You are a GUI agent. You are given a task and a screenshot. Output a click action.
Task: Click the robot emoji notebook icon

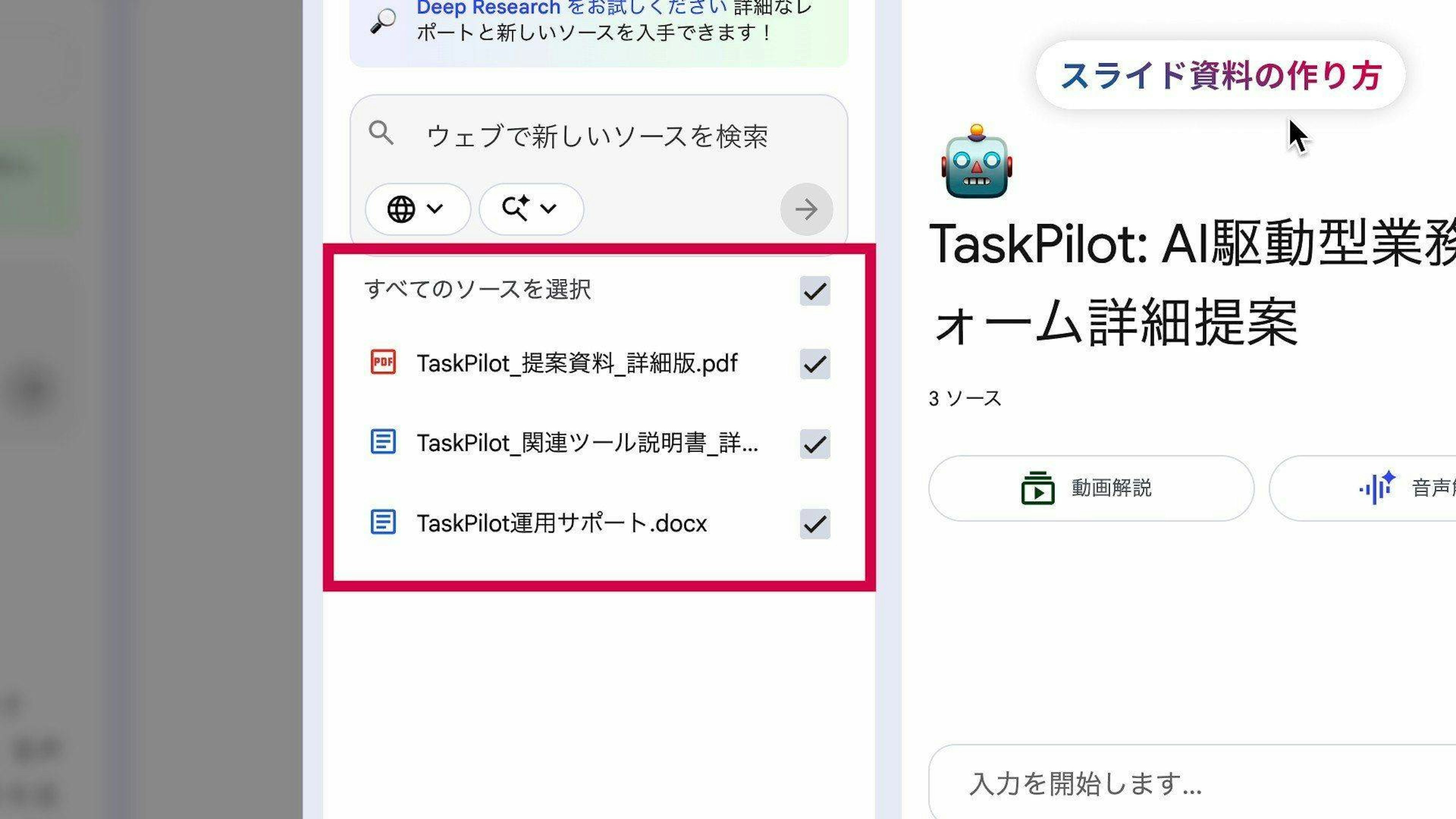(977, 162)
